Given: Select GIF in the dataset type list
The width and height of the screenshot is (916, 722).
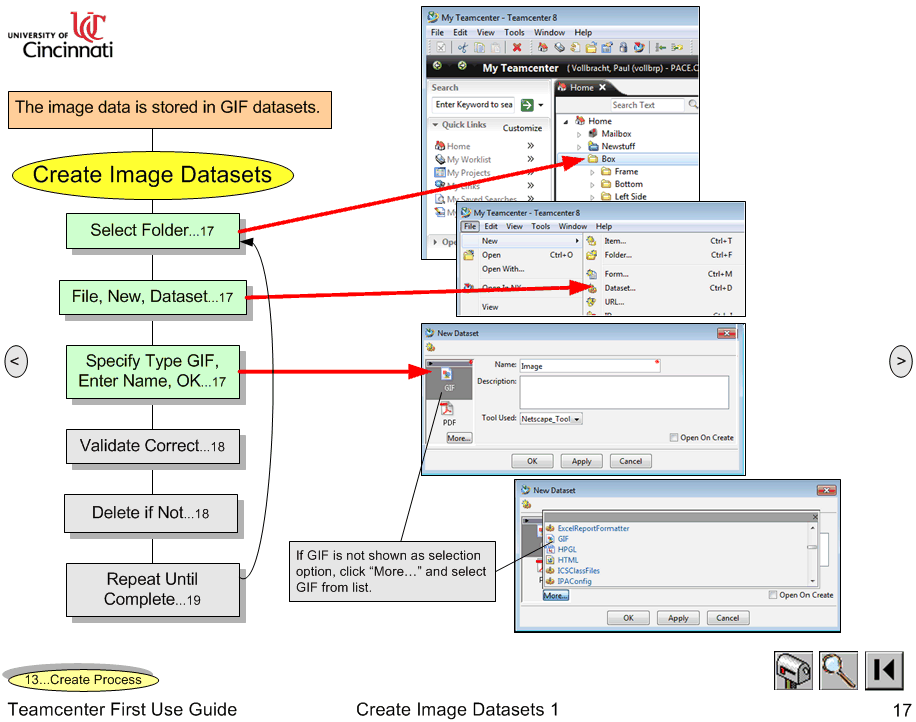Looking at the screenshot, I should pos(562,538).
